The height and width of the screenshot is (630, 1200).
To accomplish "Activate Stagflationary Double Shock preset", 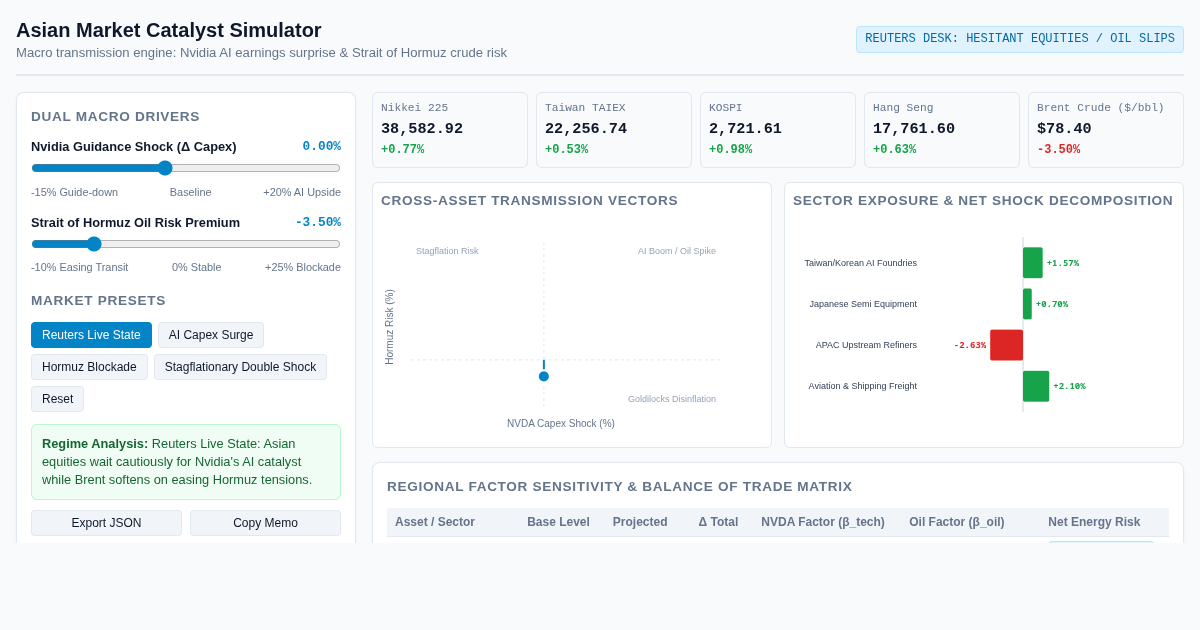I will point(240,367).
